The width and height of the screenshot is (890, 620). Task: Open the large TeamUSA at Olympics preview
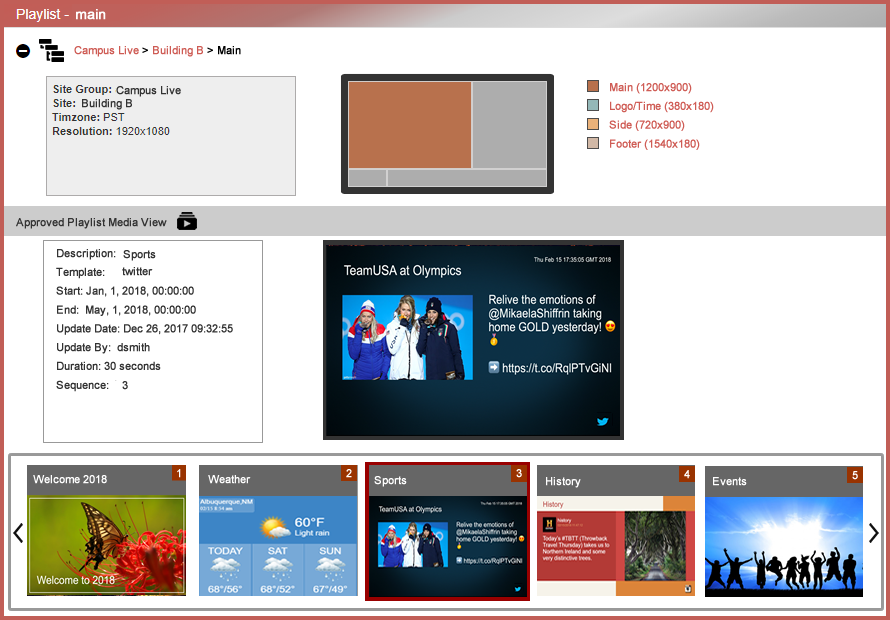pos(473,340)
